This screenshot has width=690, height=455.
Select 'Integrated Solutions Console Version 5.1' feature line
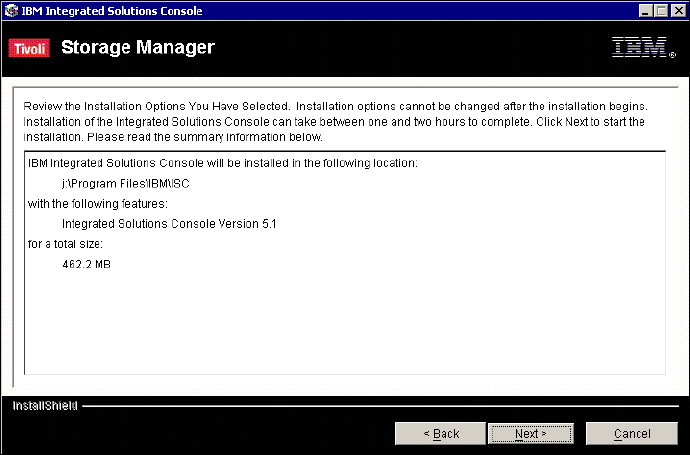(x=169, y=224)
